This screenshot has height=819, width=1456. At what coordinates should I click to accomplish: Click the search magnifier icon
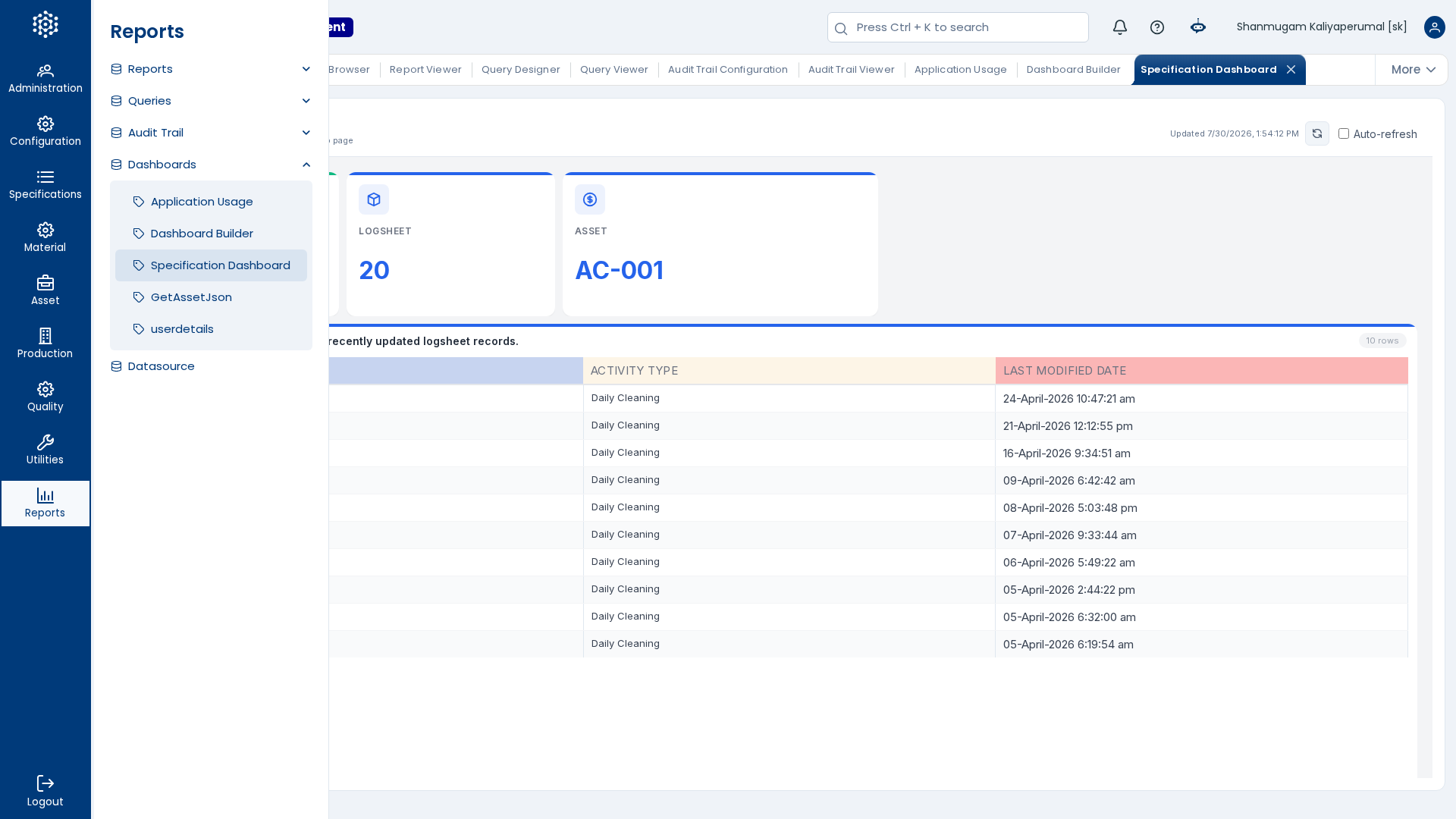(841, 29)
